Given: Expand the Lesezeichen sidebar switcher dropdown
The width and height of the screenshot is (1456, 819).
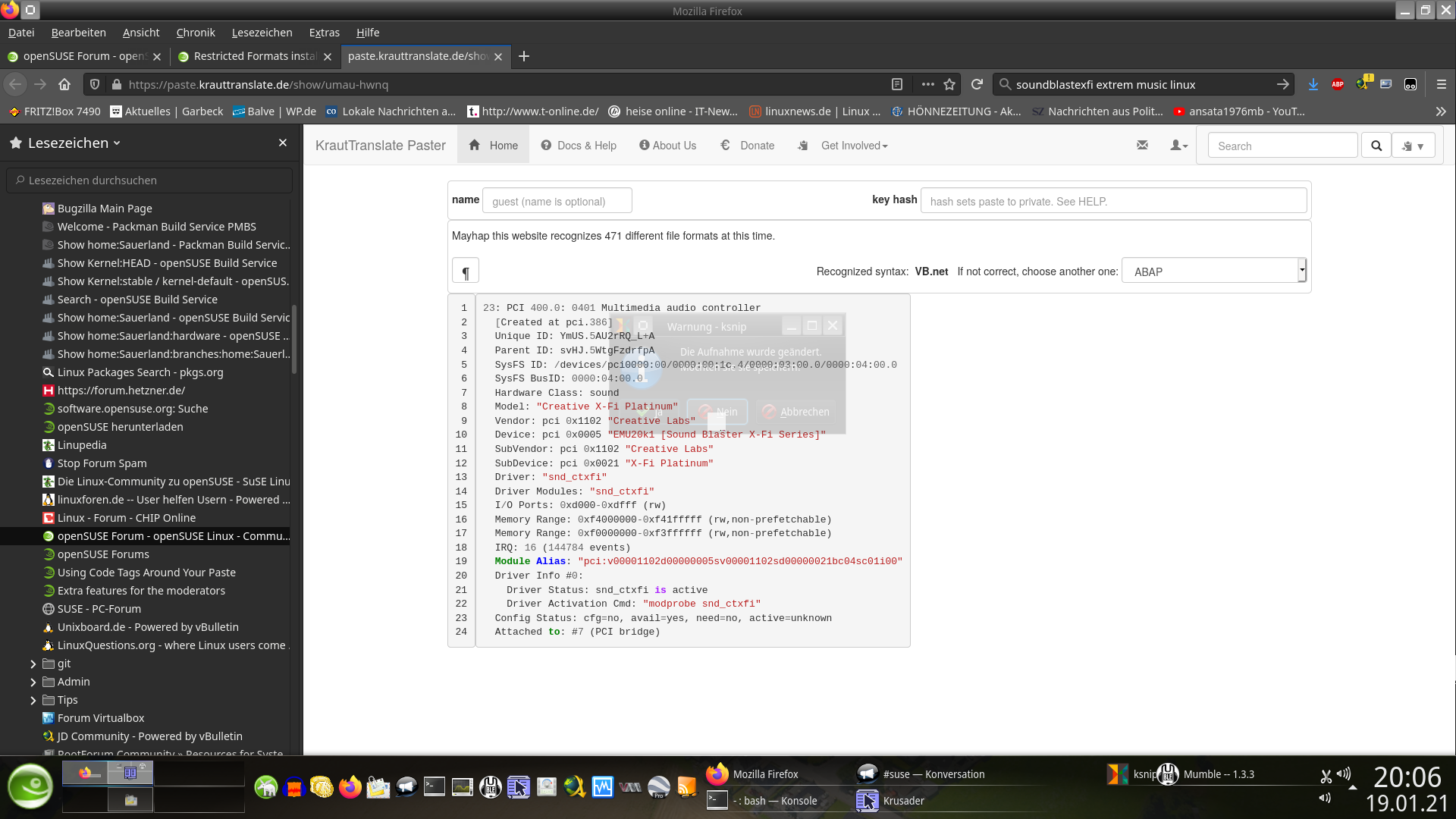Looking at the screenshot, I should (x=74, y=143).
